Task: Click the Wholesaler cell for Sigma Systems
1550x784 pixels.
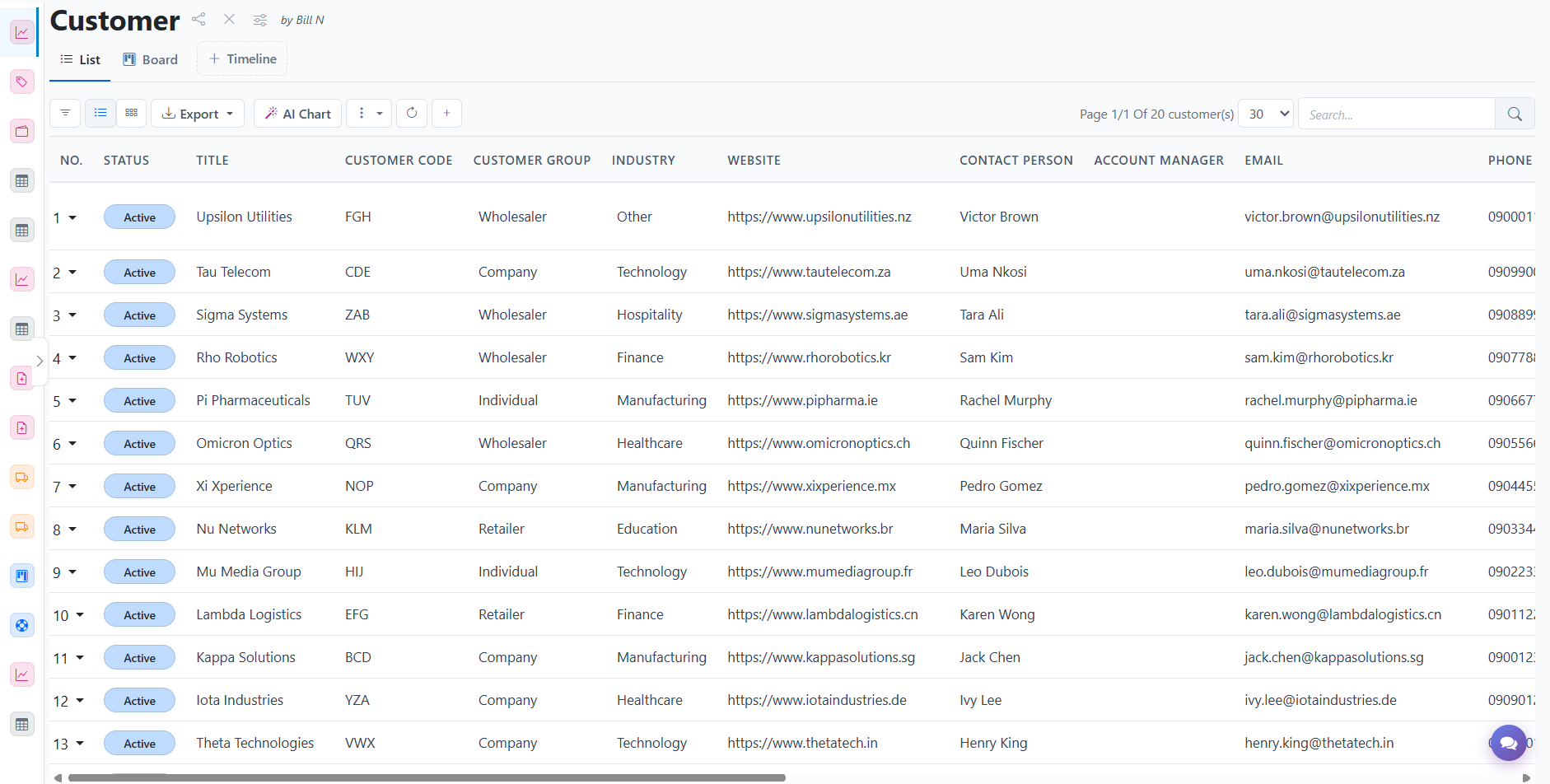Action: point(512,315)
